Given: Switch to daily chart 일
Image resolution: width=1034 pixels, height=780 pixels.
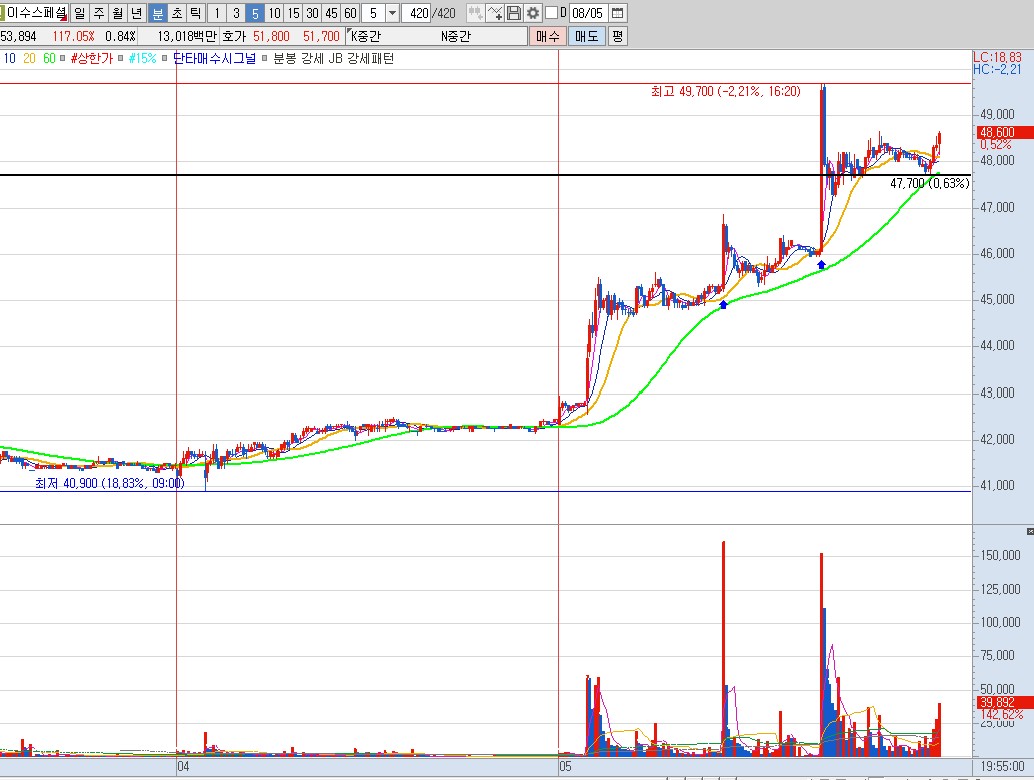Looking at the screenshot, I should [79, 13].
